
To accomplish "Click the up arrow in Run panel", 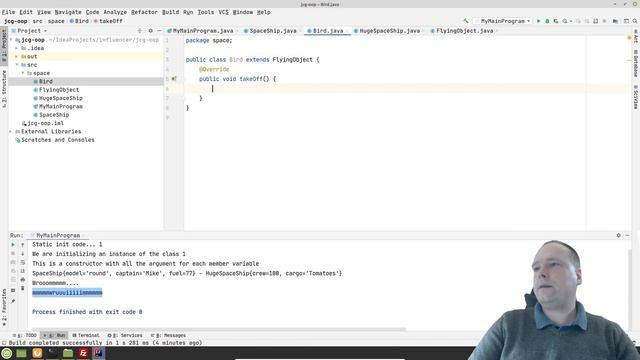I will 22,244.
